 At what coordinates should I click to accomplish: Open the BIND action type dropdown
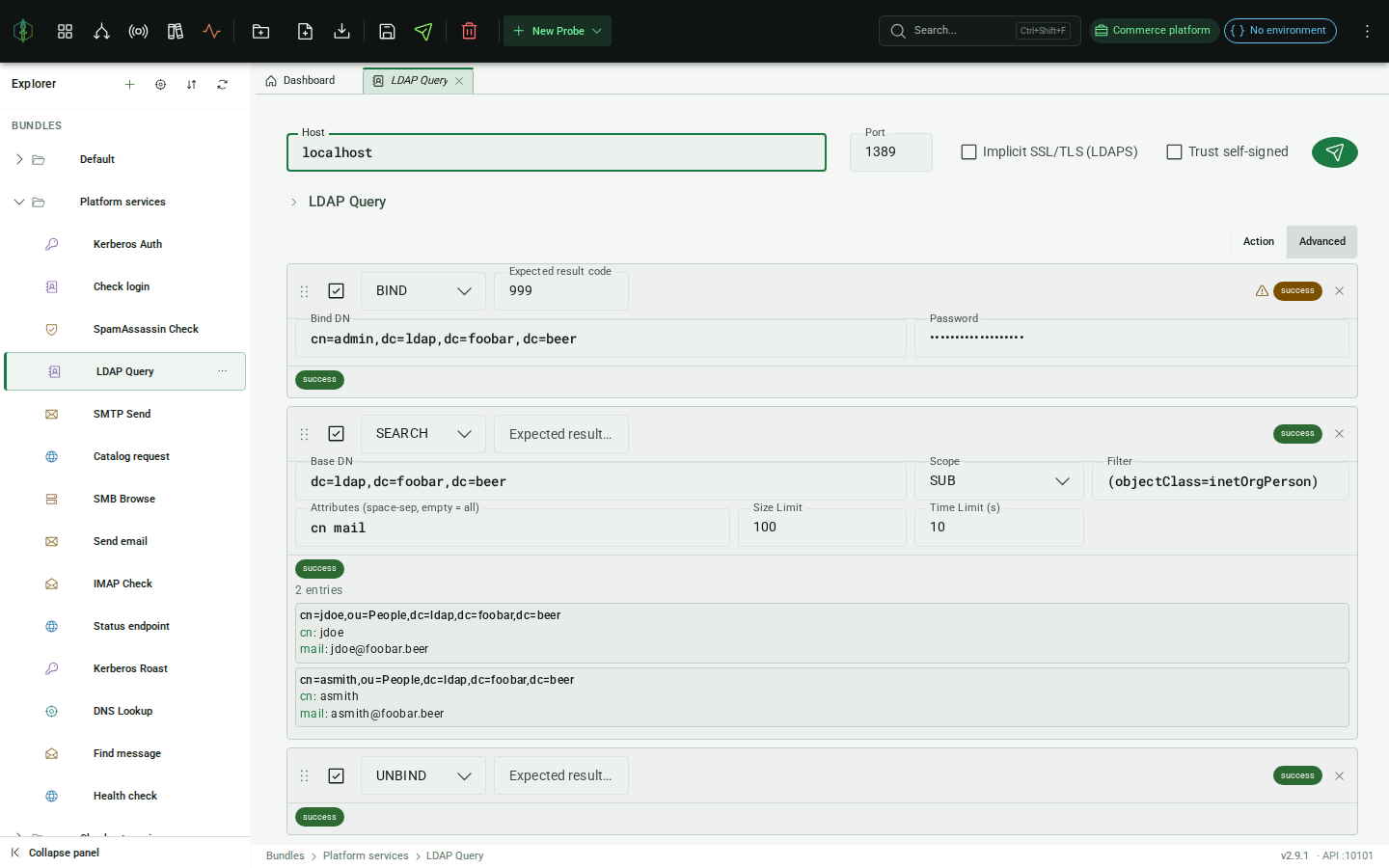423,291
